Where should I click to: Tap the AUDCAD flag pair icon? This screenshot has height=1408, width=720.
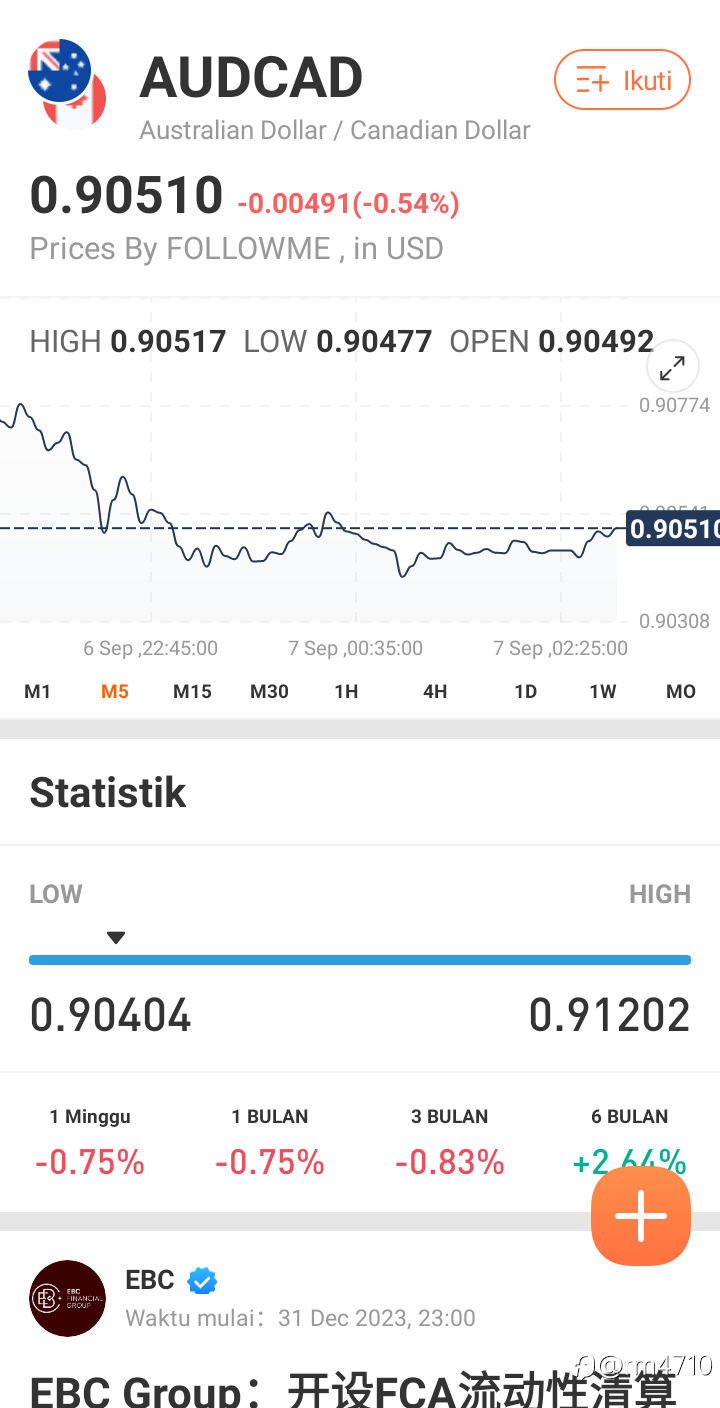click(68, 84)
